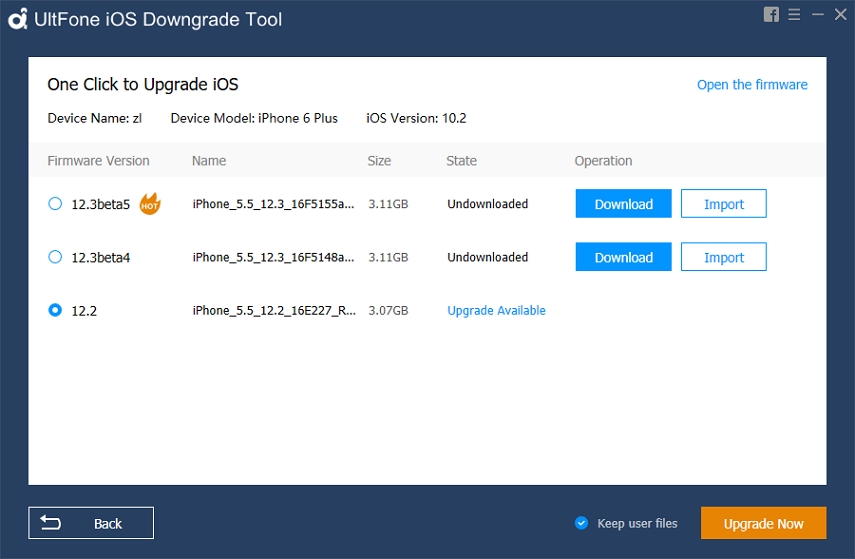
Task: Click the HOT flame badge beside 12.3beta5
Action: tap(150, 204)
